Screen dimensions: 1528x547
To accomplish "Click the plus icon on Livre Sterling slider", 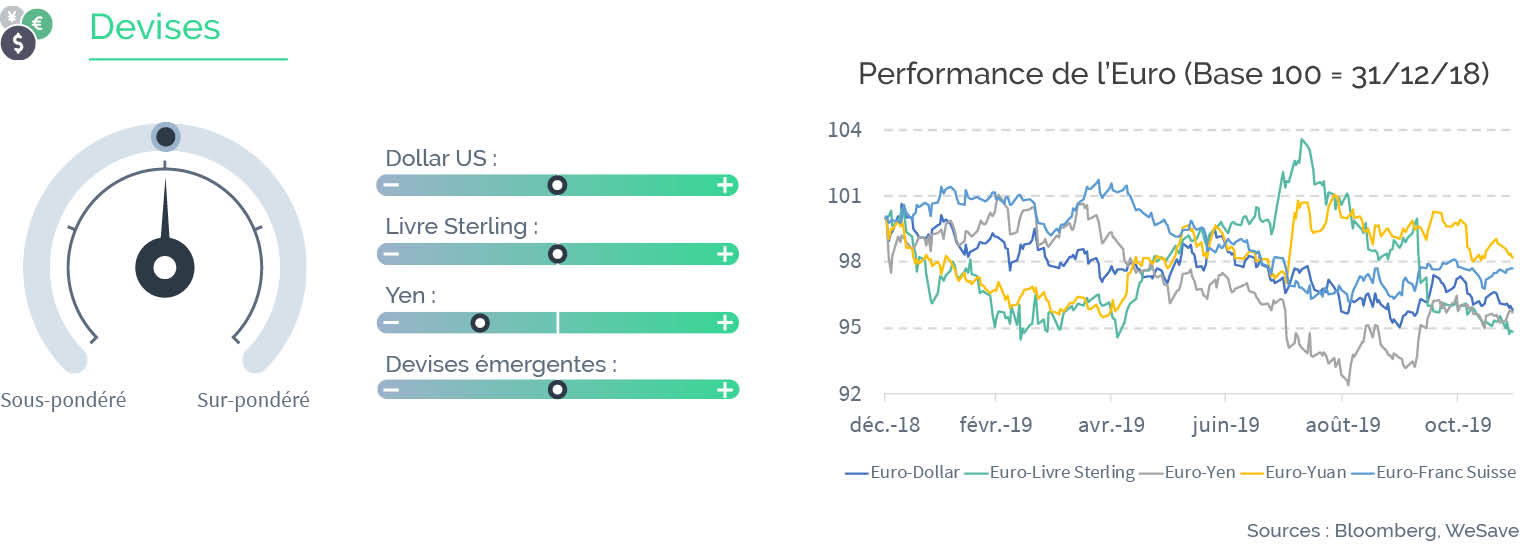I will click(726, 254).
